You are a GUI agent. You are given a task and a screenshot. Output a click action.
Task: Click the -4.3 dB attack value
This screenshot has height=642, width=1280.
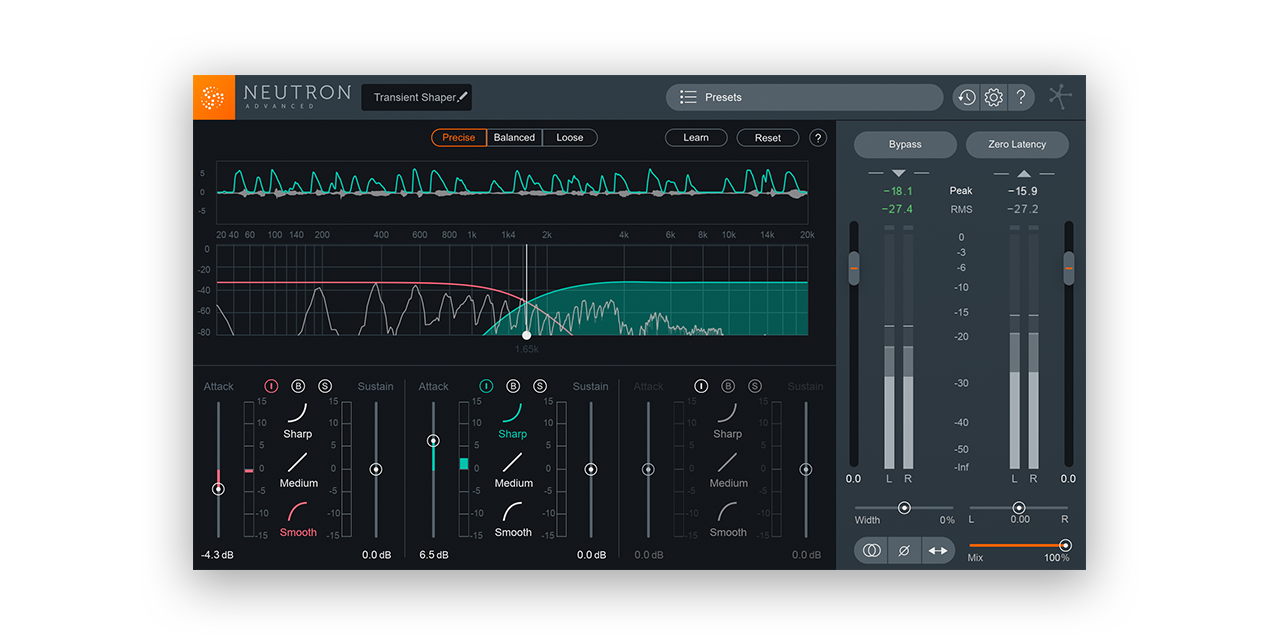pos(218,555)
